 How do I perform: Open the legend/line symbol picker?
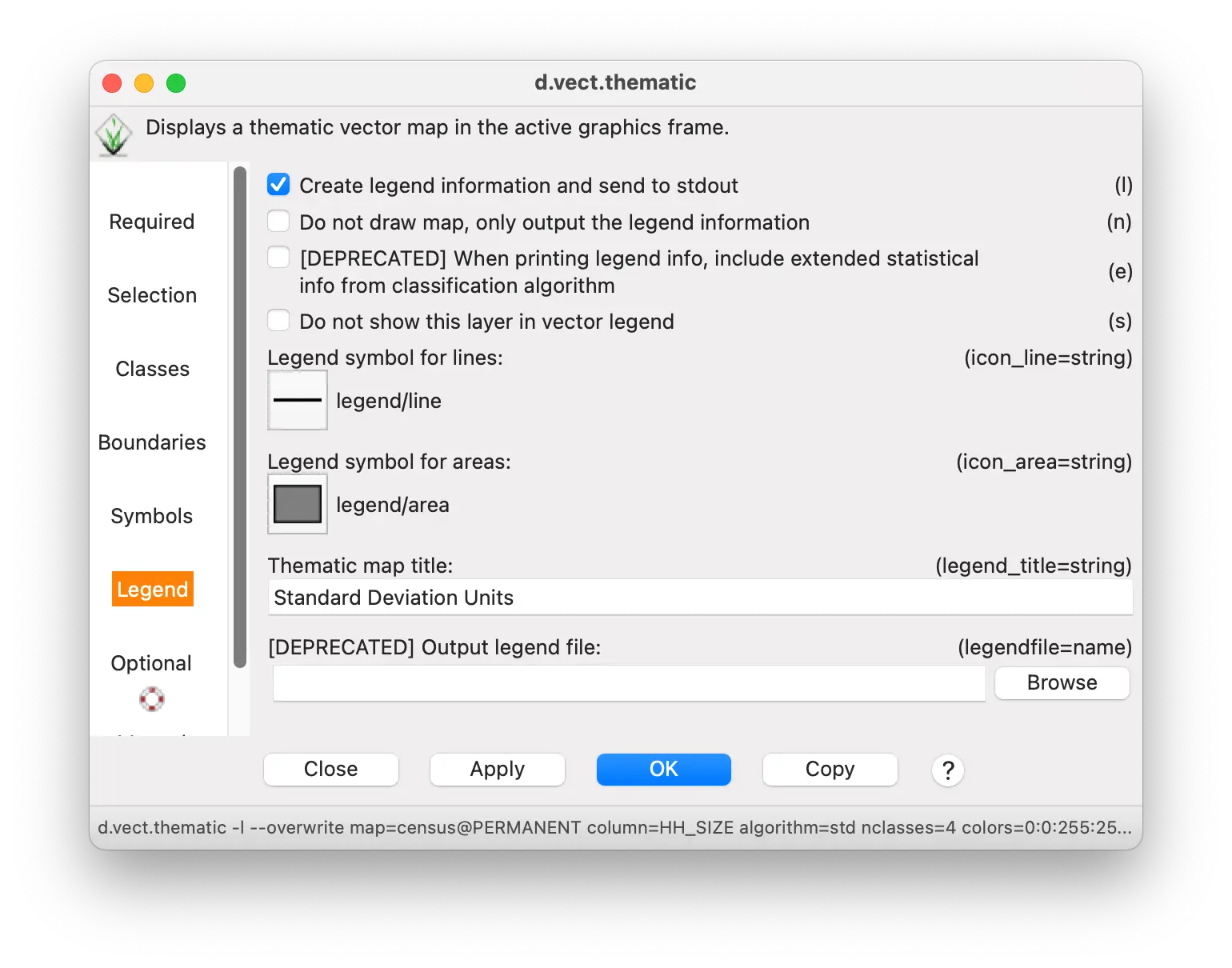(x=297, y=400)
